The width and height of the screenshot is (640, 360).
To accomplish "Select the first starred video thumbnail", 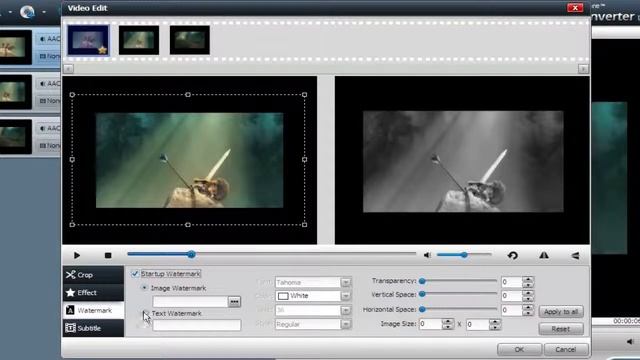I will [89, 40].
